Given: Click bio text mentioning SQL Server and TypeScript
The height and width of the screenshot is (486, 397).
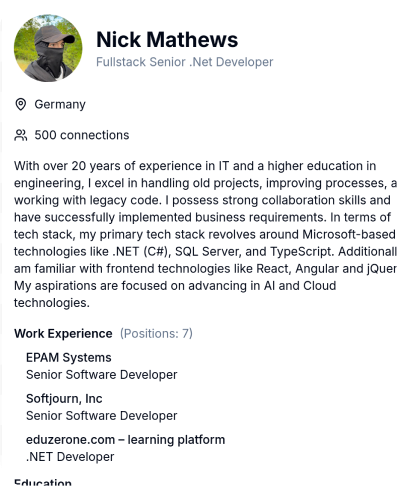Looking at the screenshot, I should point(205,252).
